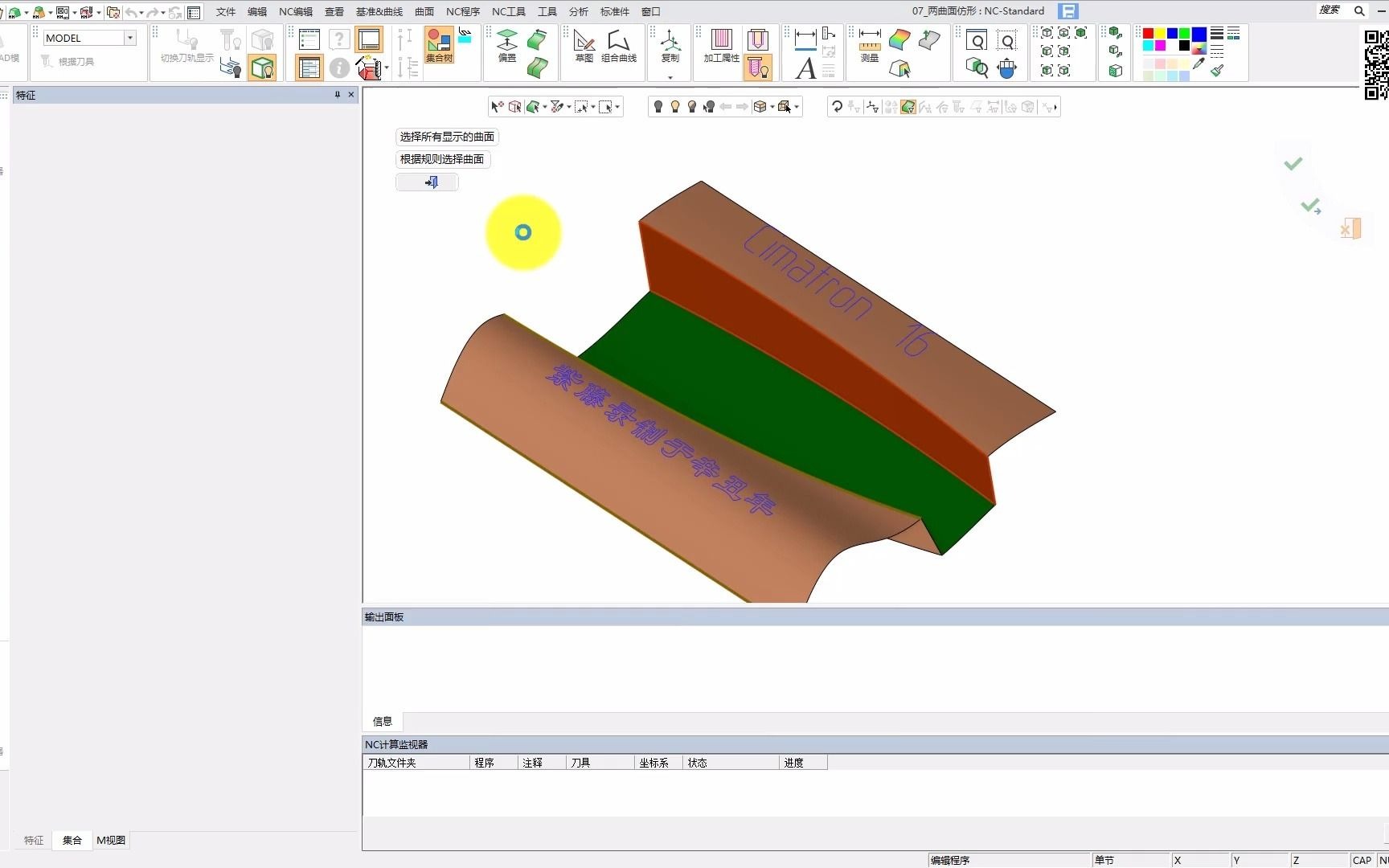Select the 草图 sketch tool
Viewport: 1389px width, 868px height.
[x=584, y=45]
